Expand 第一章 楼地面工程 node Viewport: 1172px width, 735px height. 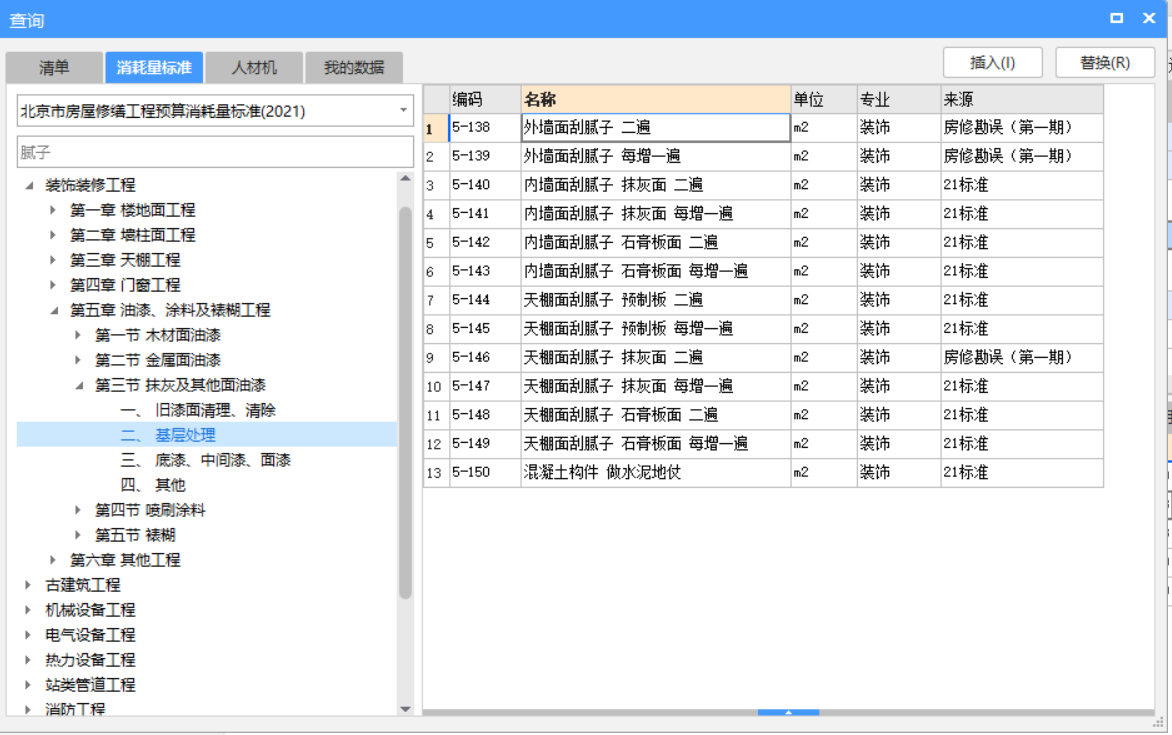(53, 210)
